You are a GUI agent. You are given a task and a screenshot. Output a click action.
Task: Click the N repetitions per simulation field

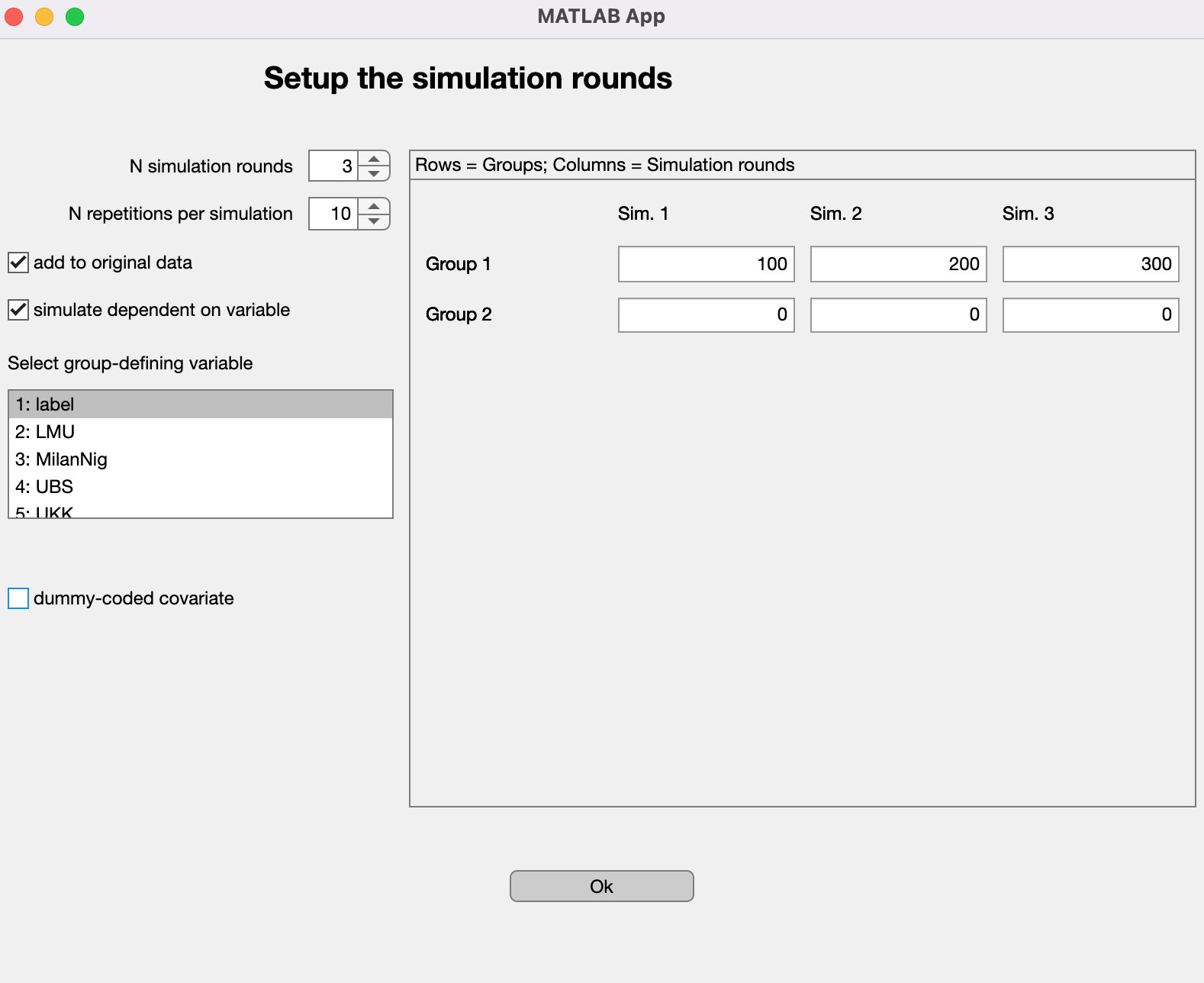(333, 214)
